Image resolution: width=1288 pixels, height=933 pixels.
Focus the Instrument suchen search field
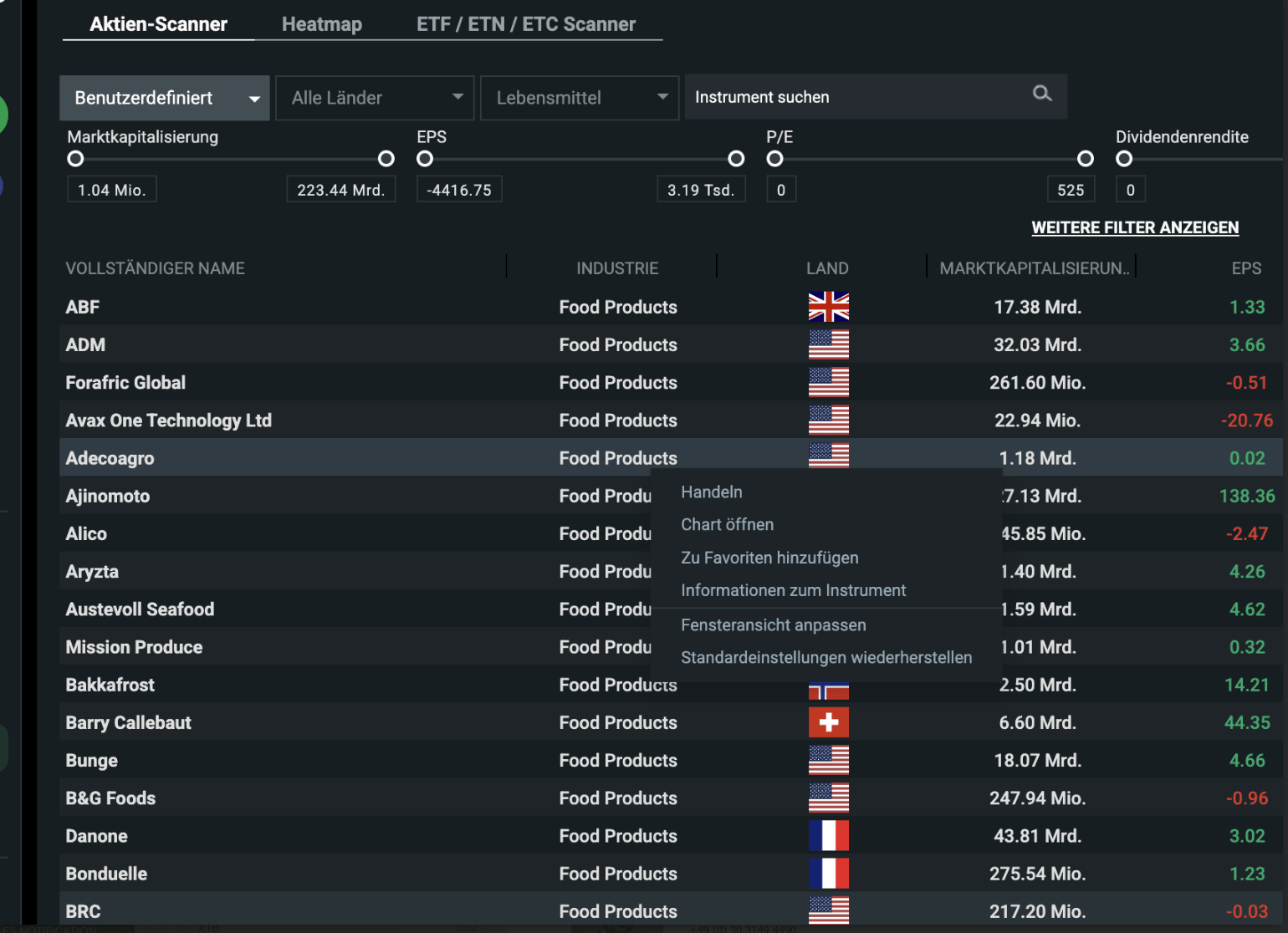click(876, 97)
